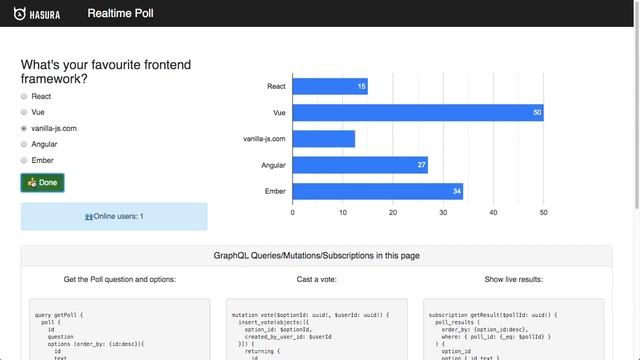
Task: Click the 'Cast a vote:' label
Action: (x=316, y=279)
